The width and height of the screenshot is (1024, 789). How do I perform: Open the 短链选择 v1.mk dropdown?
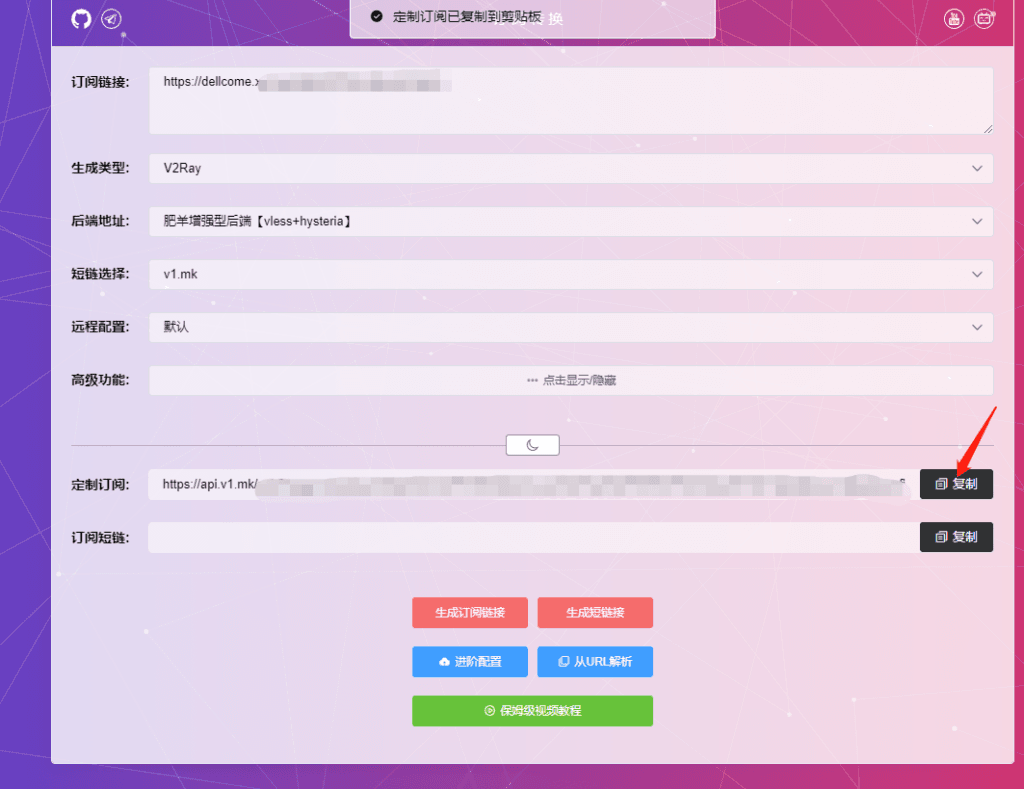[x=570, y=274]
